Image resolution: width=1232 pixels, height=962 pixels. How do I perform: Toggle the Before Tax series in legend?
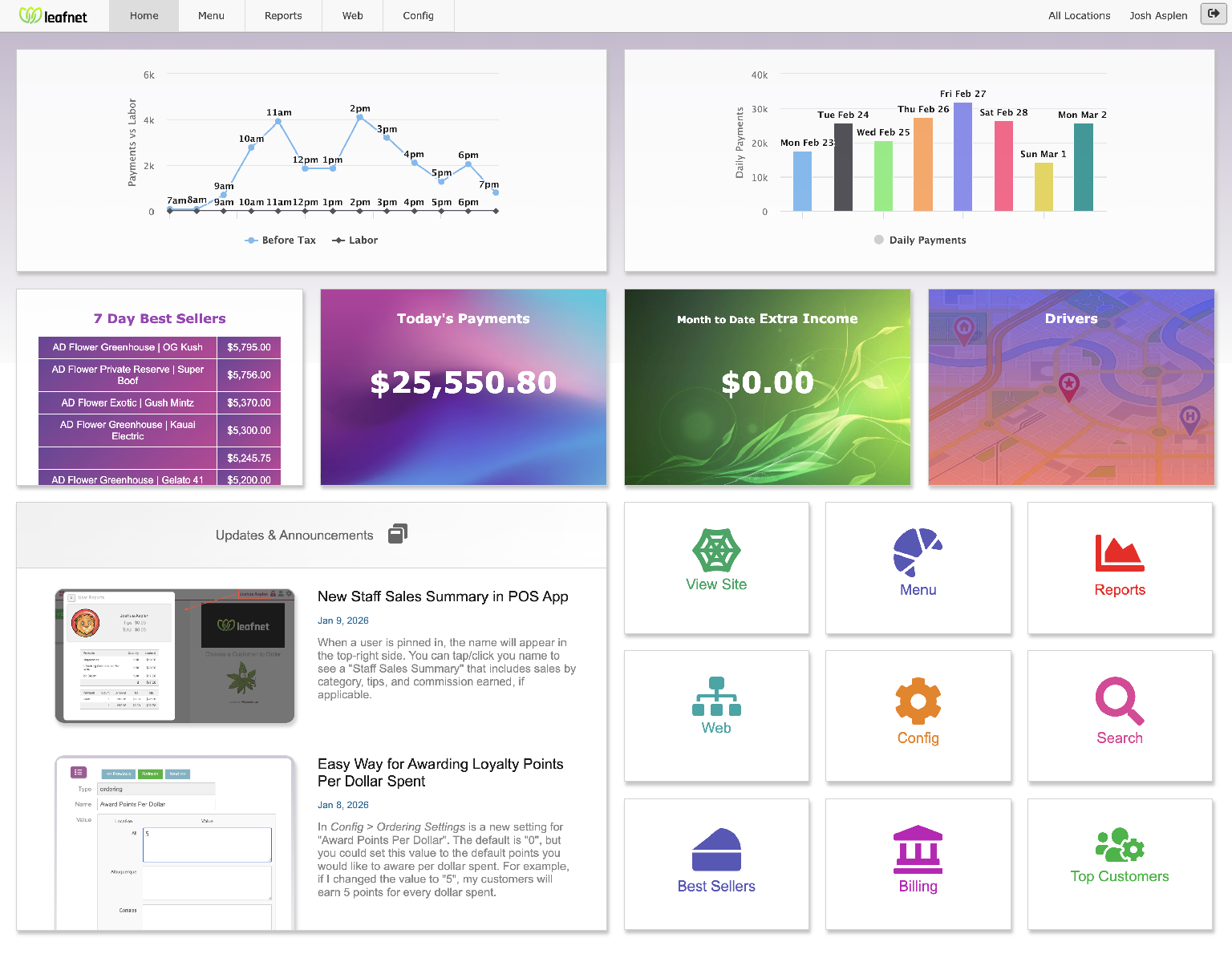point(281,240)
